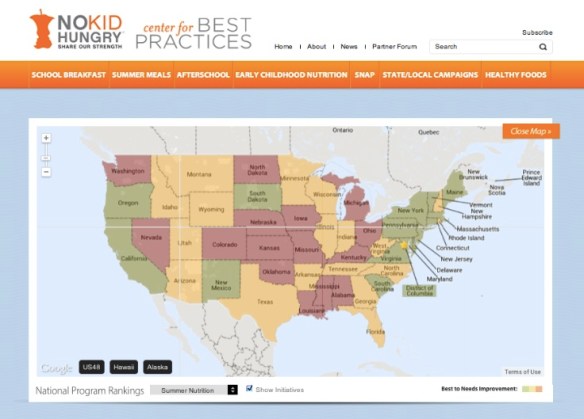Image resolution: width=584 pixels, height=419 pixels.
Task: Select Arizona on the map
Action: pyautogui.click(x=185, y=280)
